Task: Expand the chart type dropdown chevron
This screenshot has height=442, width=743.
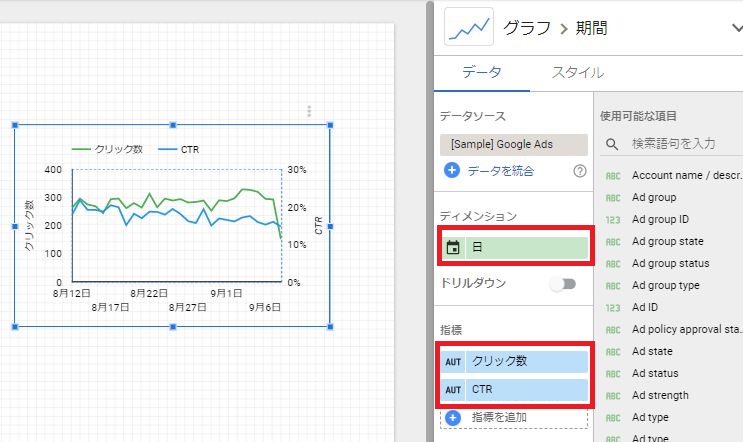Action: pyautogui.click(x=737, y=28)
